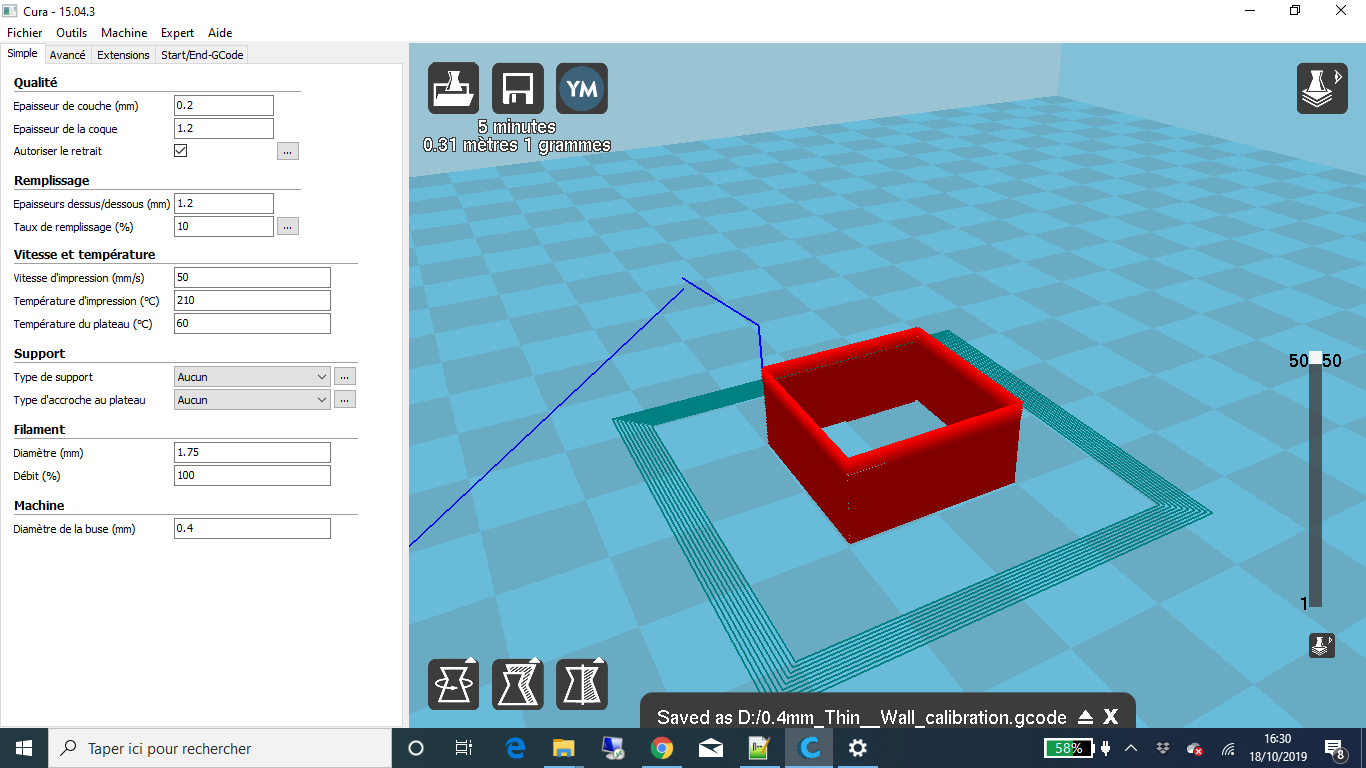Screen dimensions: 1366x768
Task: Switch to the Extensions tab
Action: click(123, 55)
